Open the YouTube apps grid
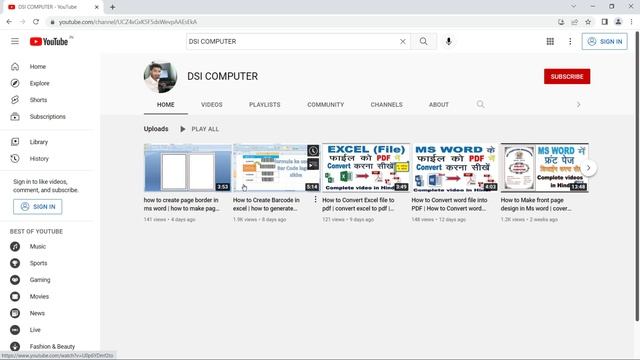 click(x=550, y=41)
